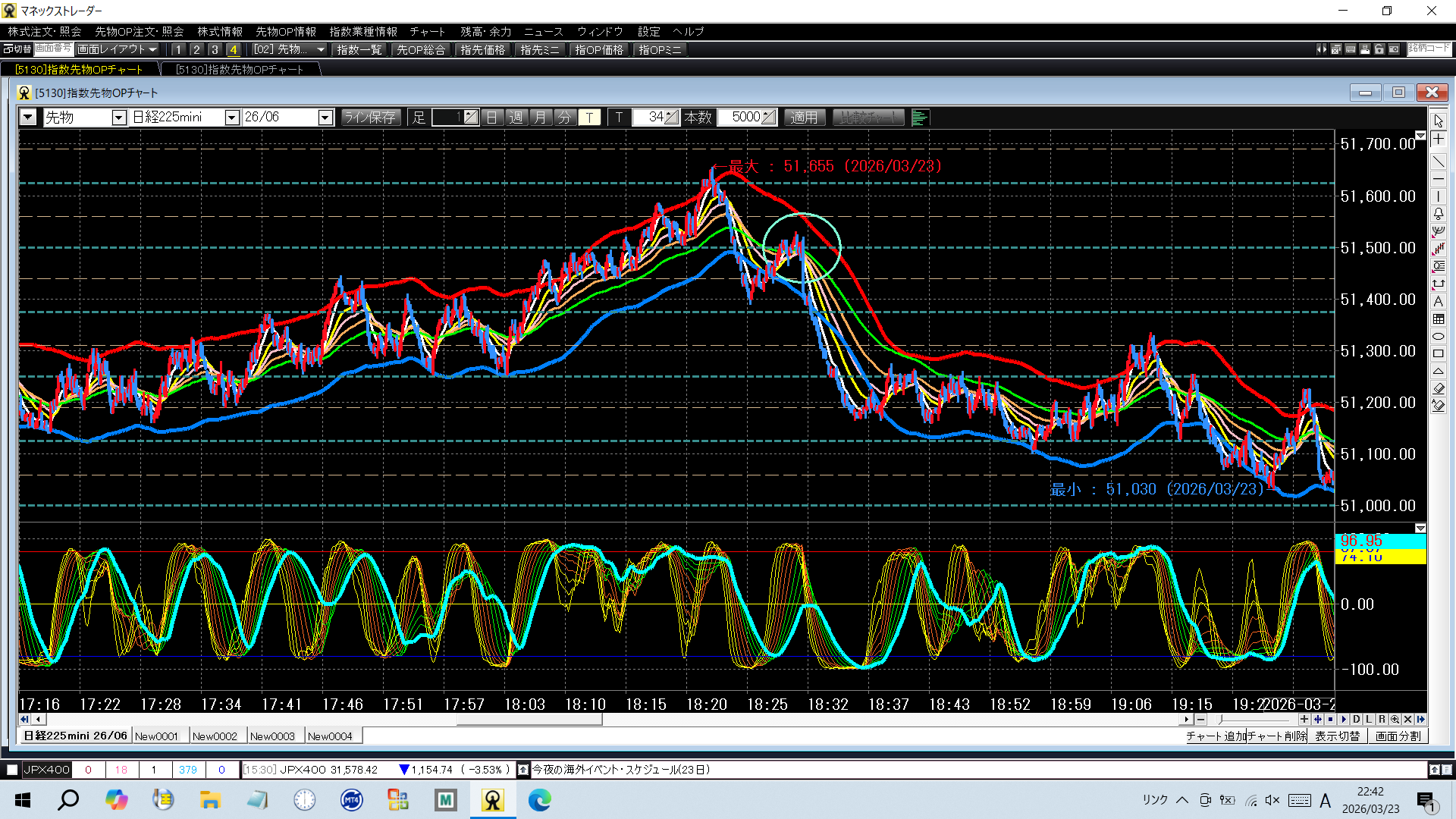Select the text annotation 'A' tool
This screenshot has height=819, width=1456.
click(x=1438, y=301)
